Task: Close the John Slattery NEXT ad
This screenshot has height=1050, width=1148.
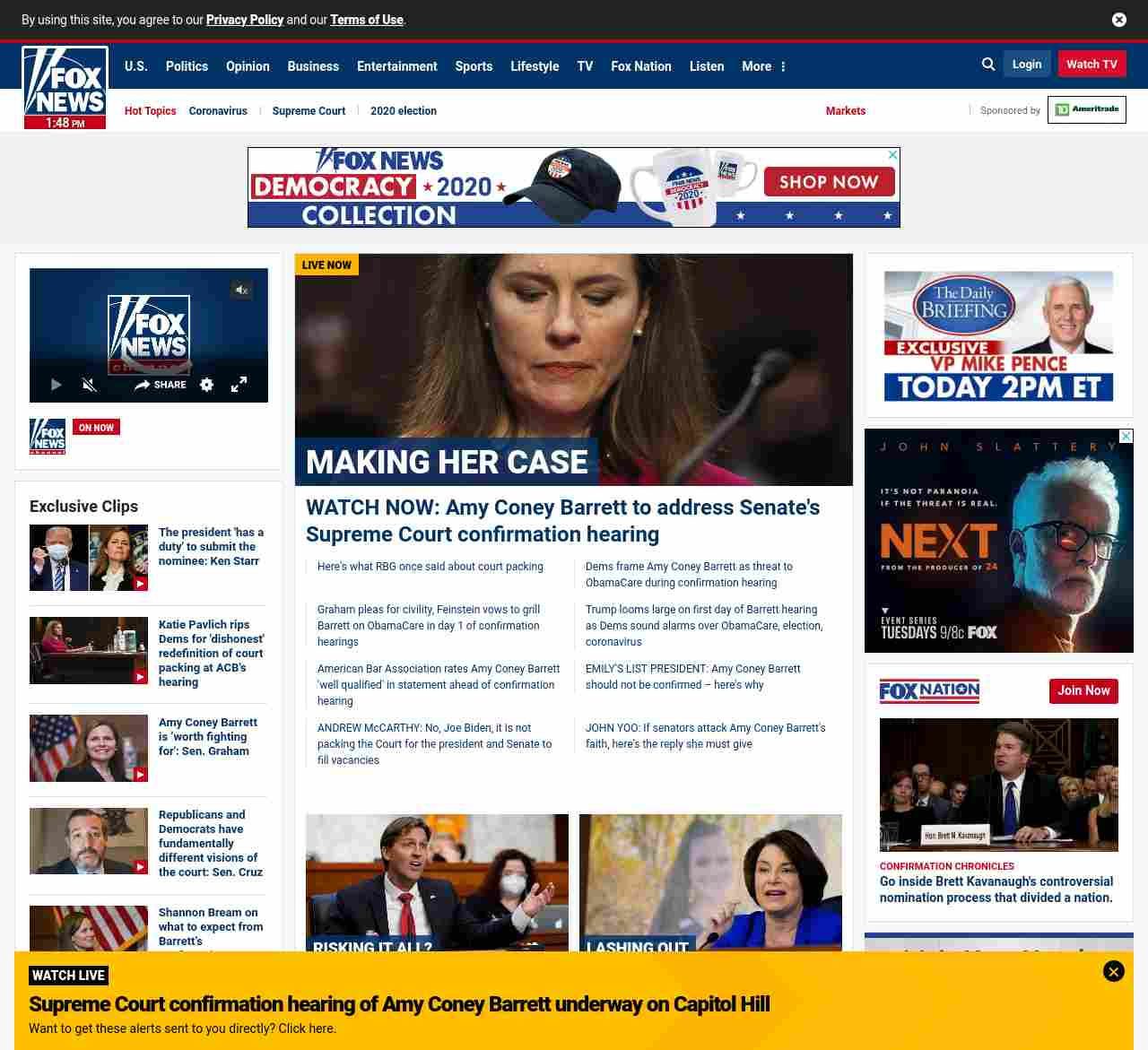Action: pos(1126,437)
